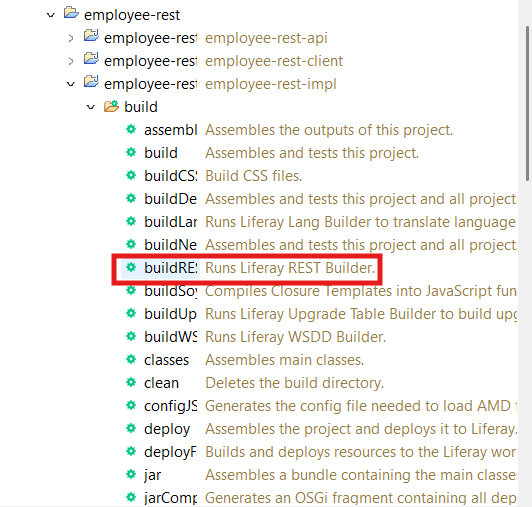Screen dimensions: 532x507
Task: Expand the employee-rest-client project node
Action: point(71,61)
